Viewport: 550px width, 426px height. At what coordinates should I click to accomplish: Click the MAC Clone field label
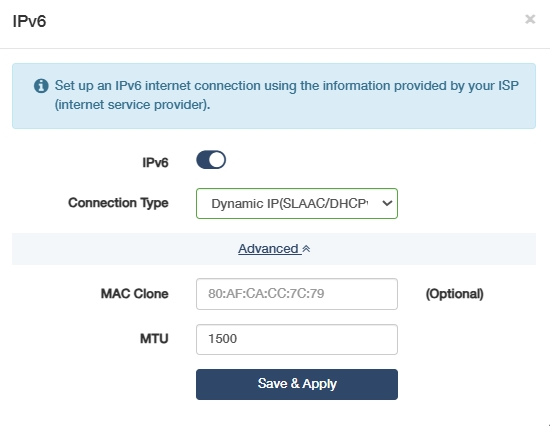[135, 294]
